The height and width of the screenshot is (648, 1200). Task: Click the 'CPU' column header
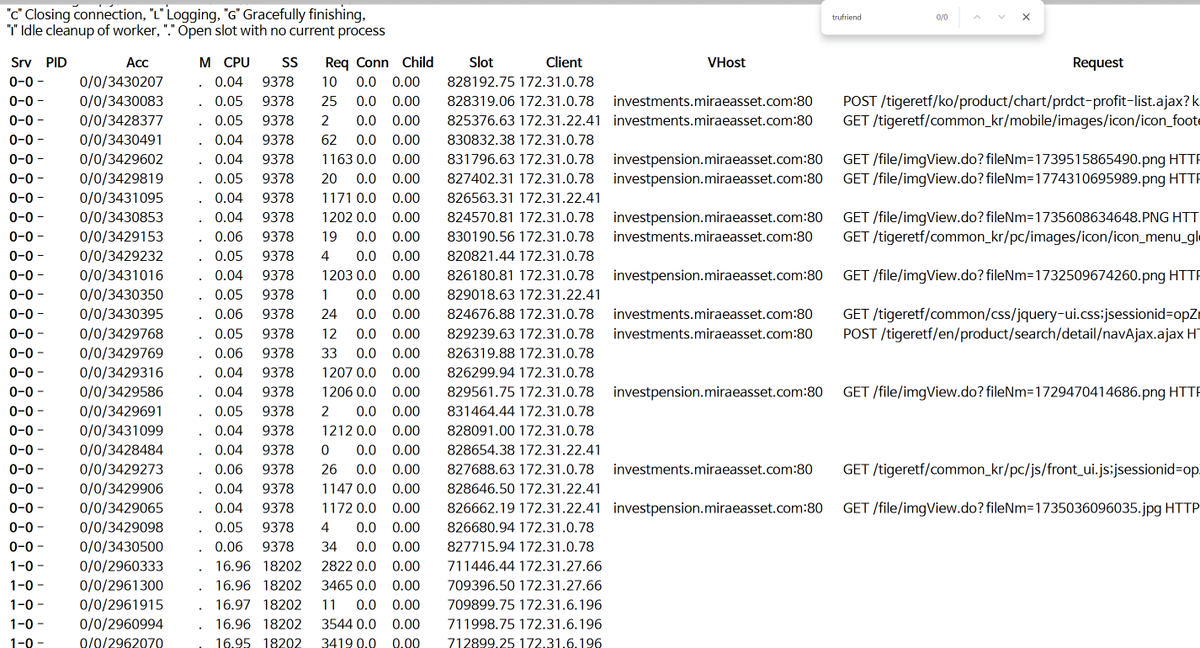237,62
